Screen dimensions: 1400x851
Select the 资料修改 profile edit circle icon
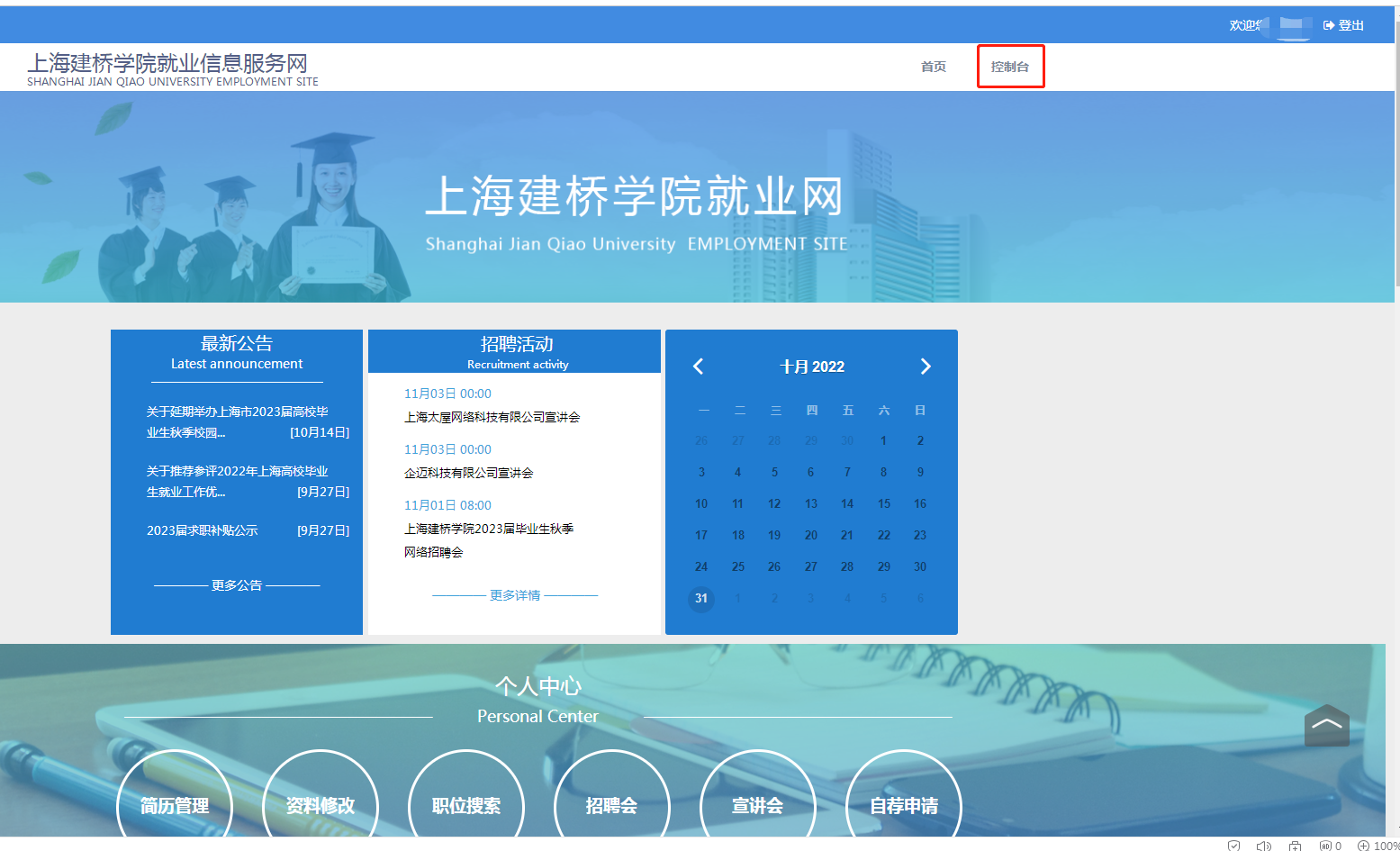coord(321,806)
